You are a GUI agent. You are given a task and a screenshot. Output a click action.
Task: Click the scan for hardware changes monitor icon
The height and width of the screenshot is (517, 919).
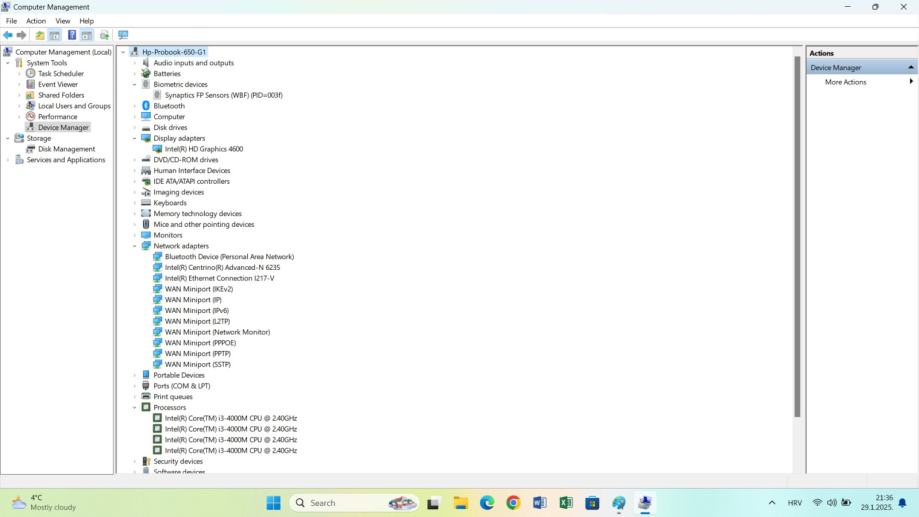pos(123,35)
